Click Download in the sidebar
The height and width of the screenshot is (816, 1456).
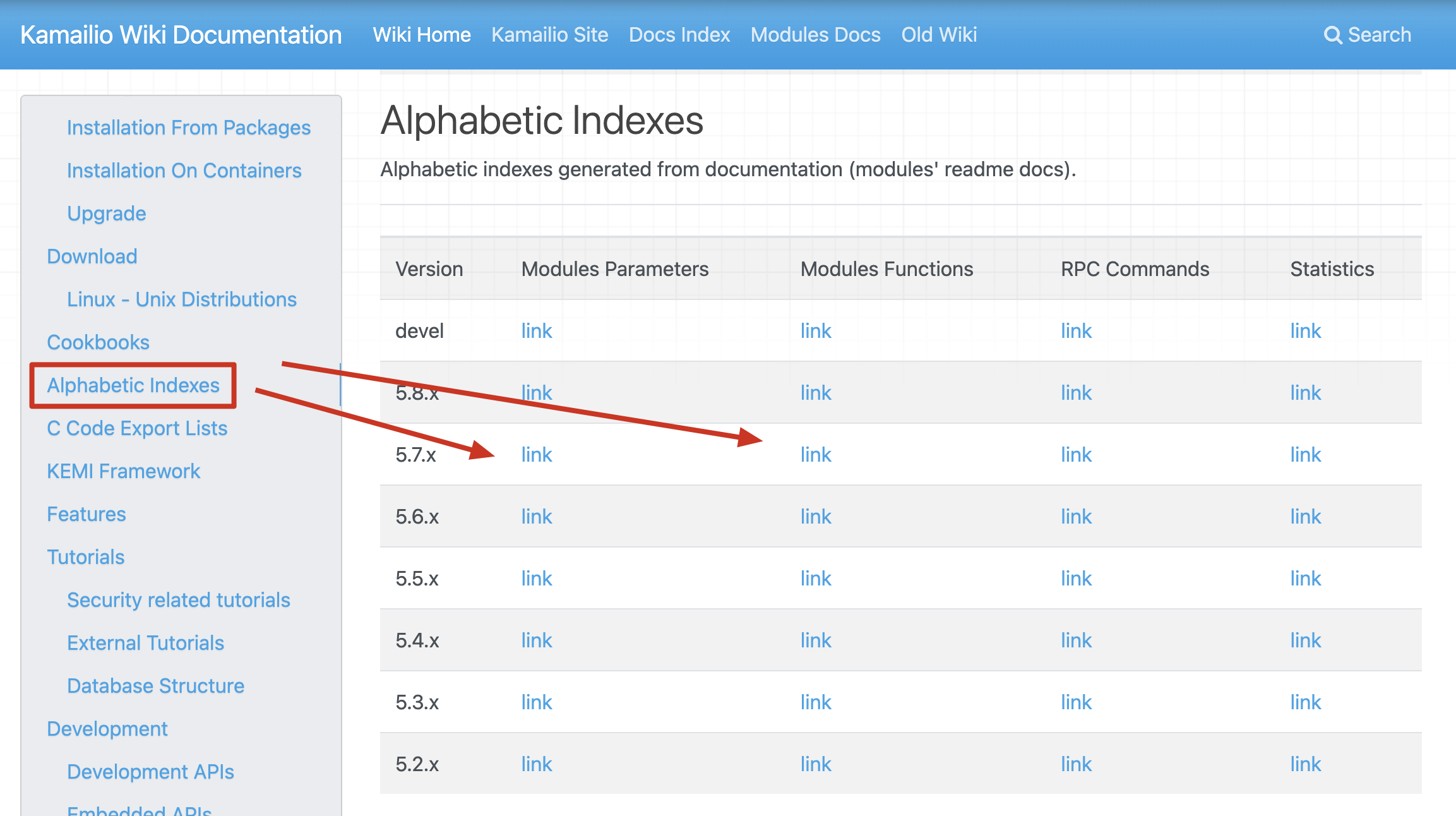point(92,256)
